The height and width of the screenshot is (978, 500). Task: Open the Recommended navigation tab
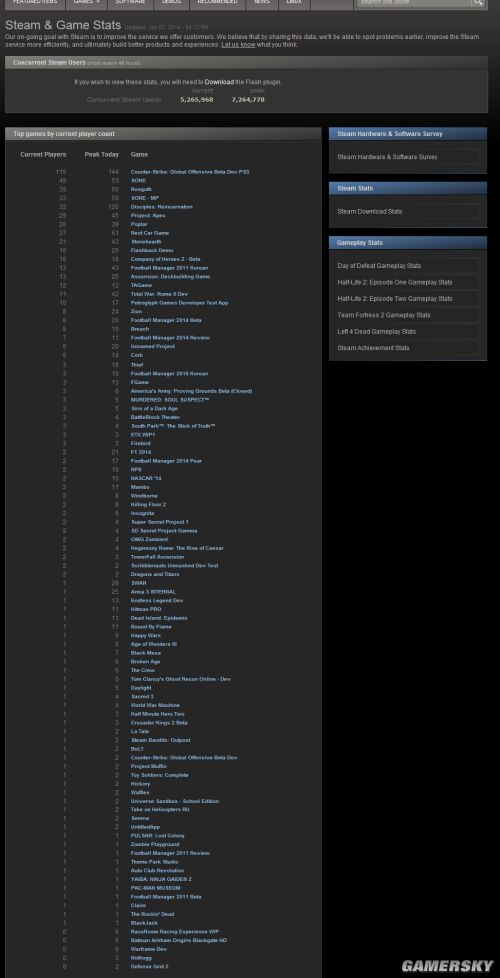click(217, 3)
